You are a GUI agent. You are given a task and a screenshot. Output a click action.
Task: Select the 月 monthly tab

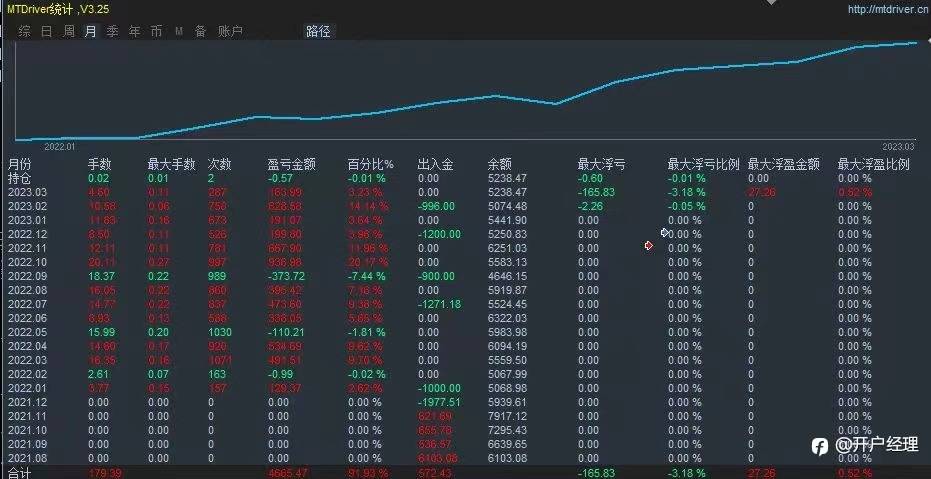pos(90,31)
